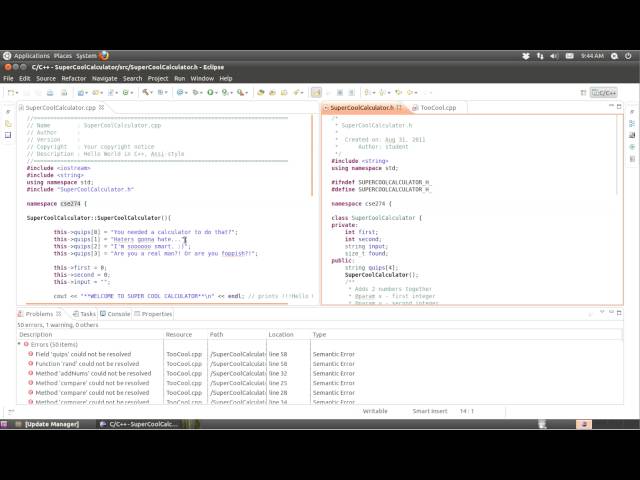Open the Applications menu in top panel
The image size is (640, 480).
tap(31, 56)
